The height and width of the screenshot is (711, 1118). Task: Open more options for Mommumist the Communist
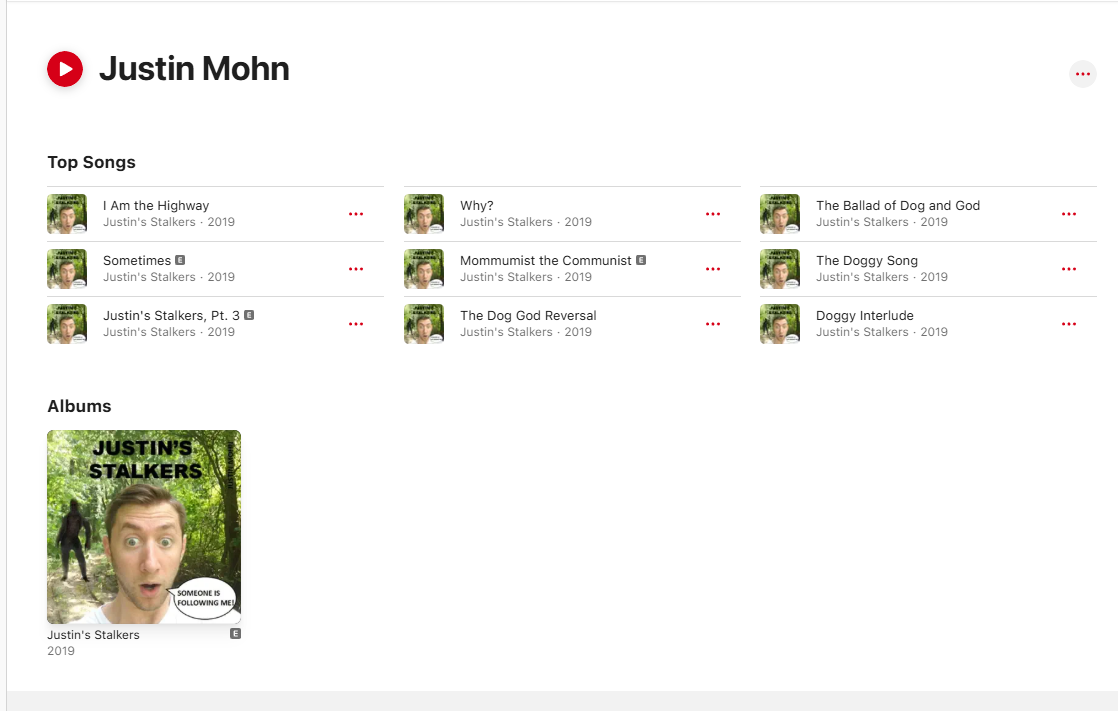713,269
